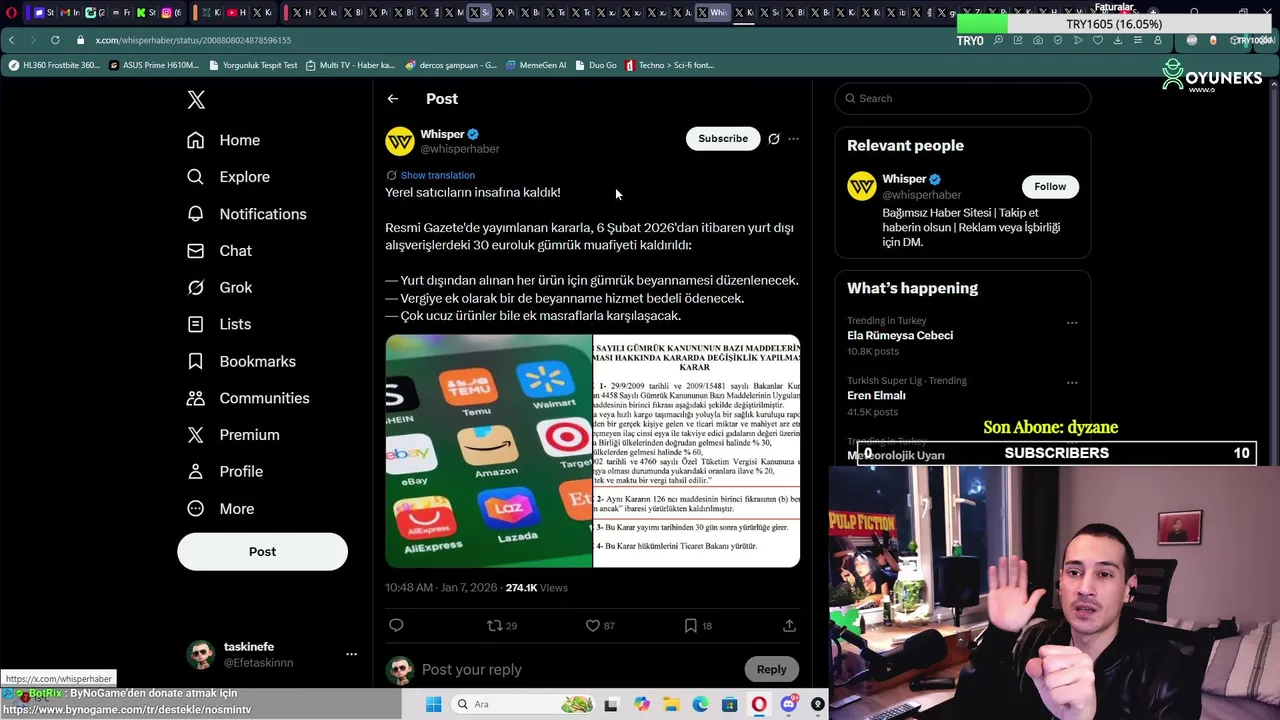Open the trending topic Eren Elmalı

tap(876, 396)
